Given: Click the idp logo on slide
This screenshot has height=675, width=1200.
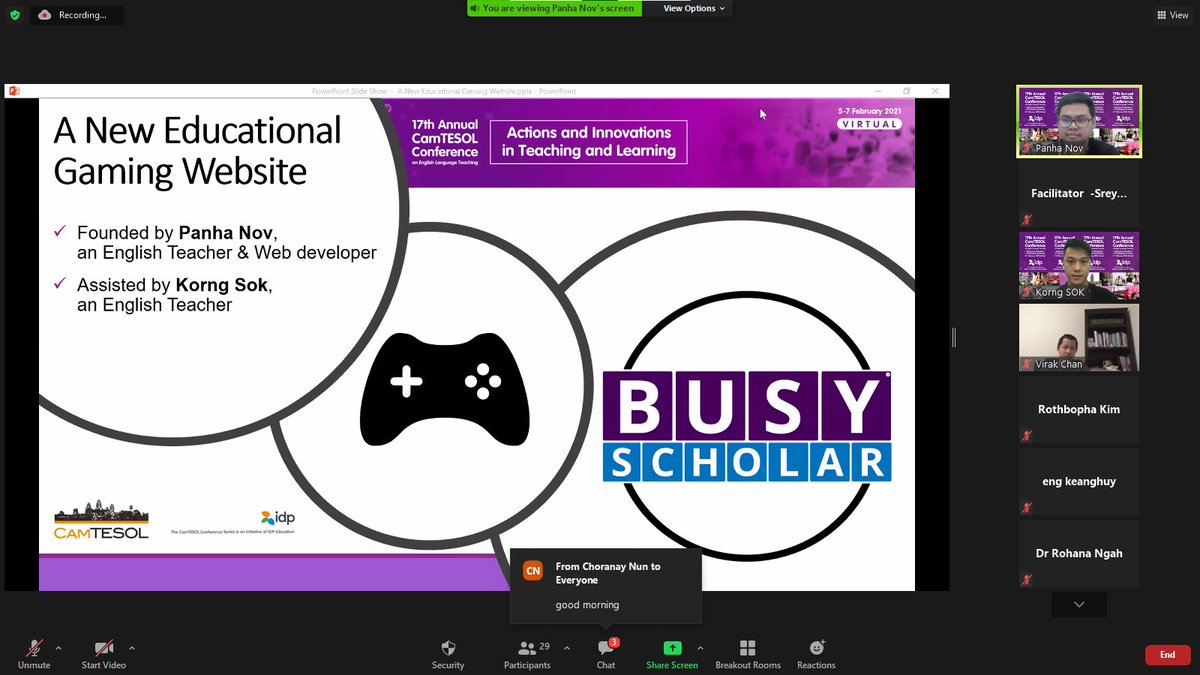Looking at the screenshot, I should pos(277,517).
